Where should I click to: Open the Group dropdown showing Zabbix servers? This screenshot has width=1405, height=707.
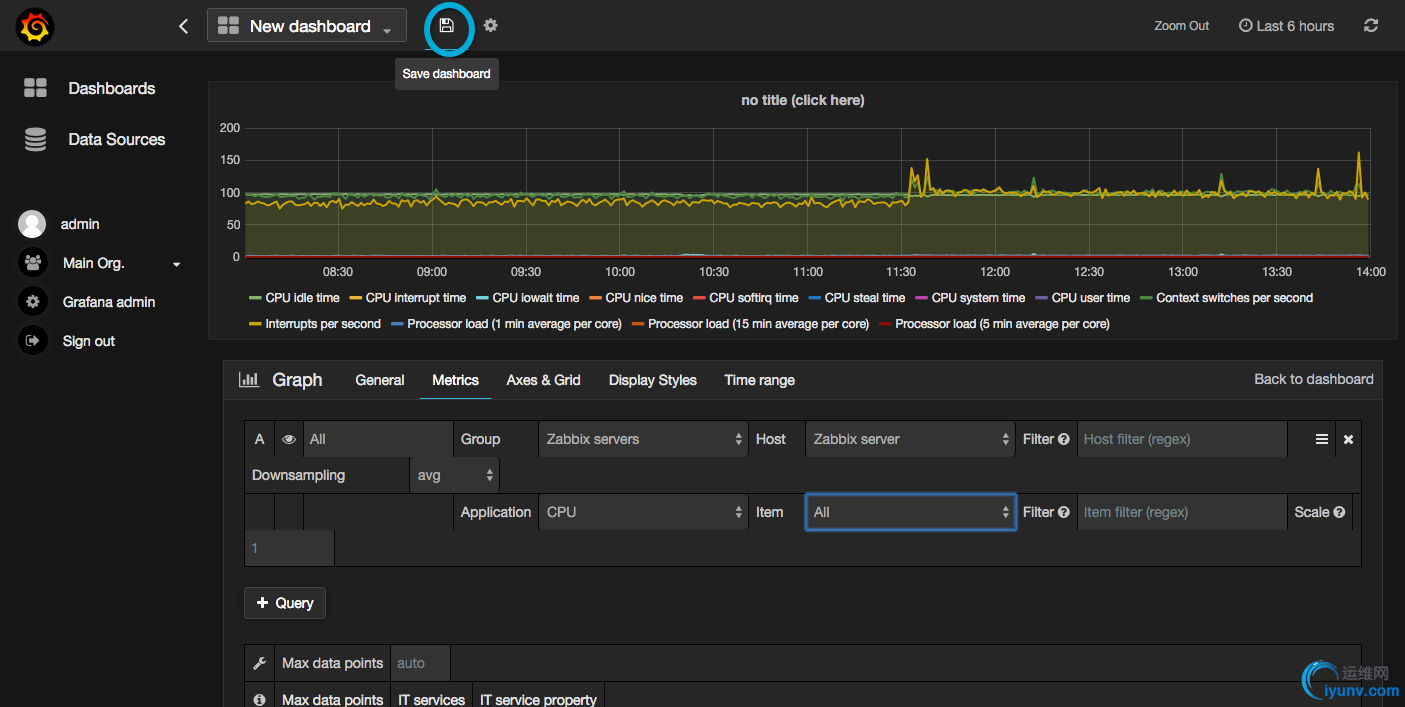coord(643,439)
